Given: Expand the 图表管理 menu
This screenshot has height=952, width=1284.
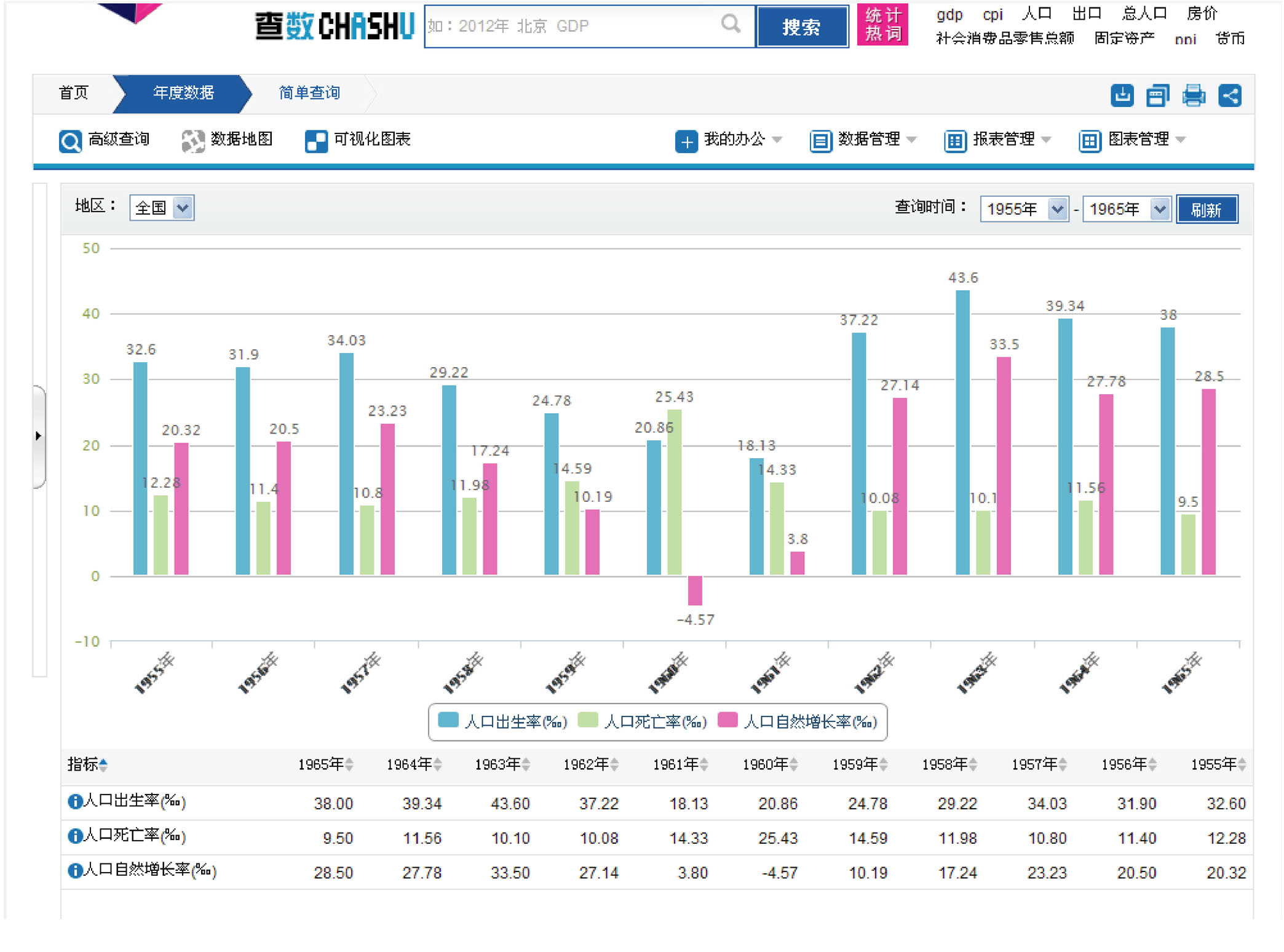Looking at the screenshot, I should click(1180, 140).
